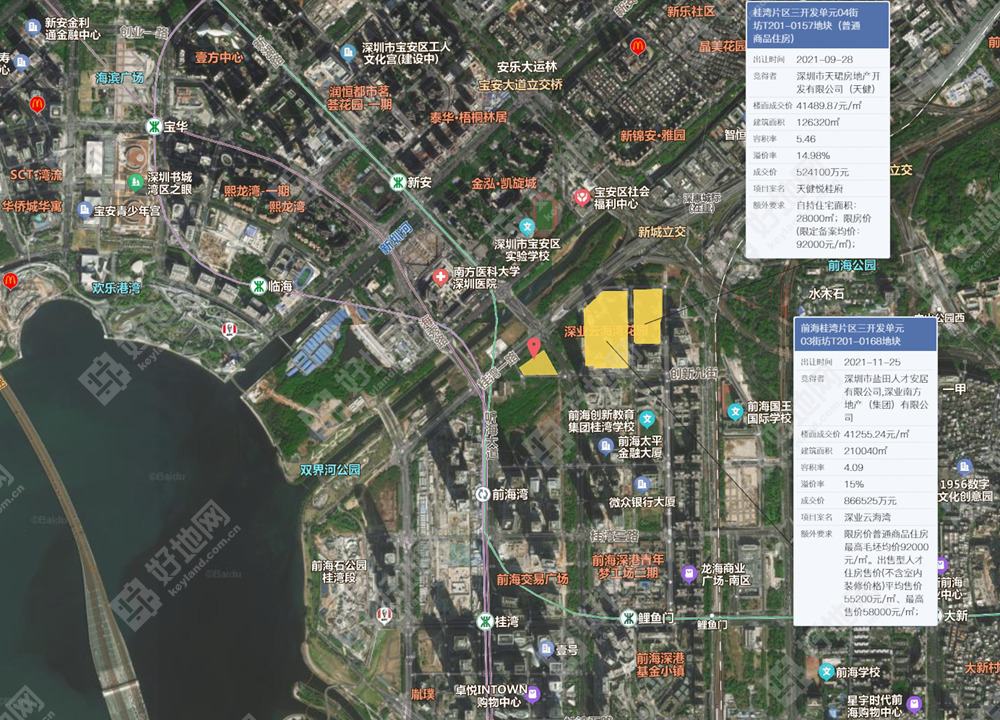Screen dimensions: 1000x720
Task: Select the 鲤鱼门 metro station icon
Action: 629,617
